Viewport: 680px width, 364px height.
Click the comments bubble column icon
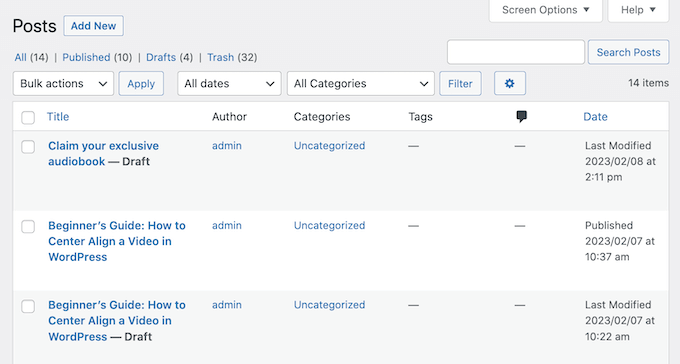[521, 116]
